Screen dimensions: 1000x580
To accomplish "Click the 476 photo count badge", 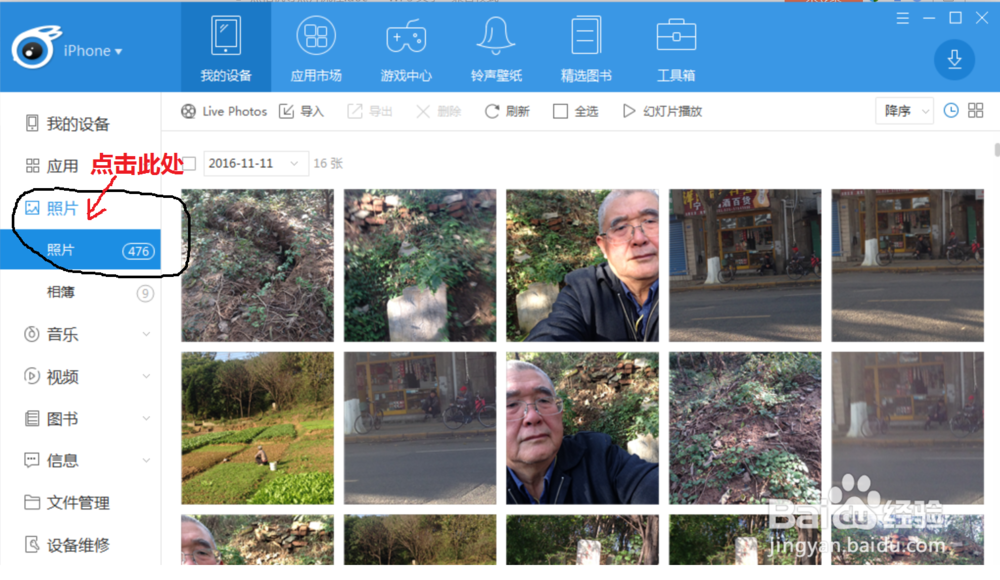I will (x=138, y=251).
